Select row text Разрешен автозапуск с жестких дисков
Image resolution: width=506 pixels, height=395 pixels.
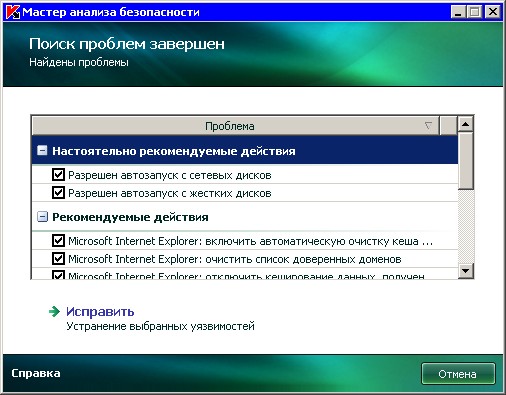(x=170, y=193)
